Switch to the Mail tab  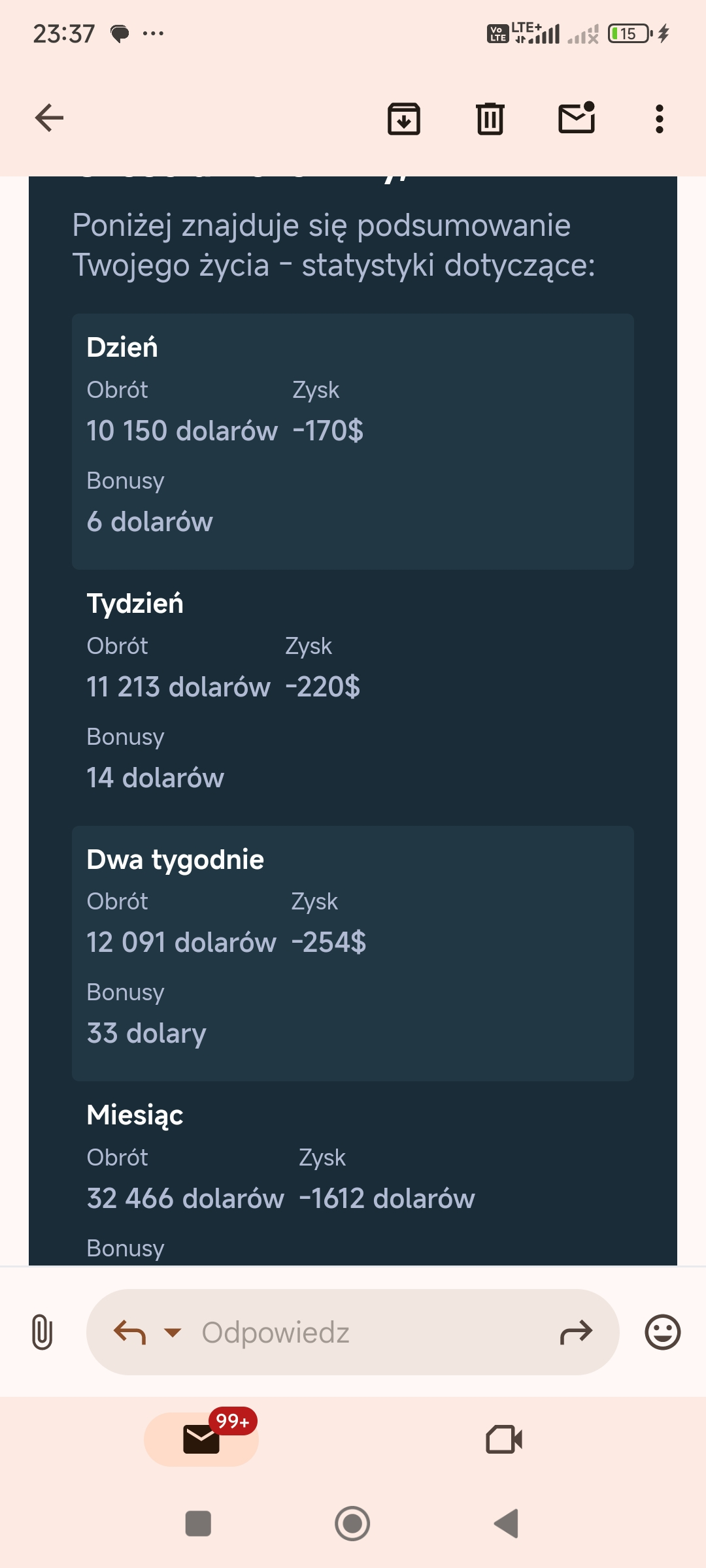(201, 1439)
